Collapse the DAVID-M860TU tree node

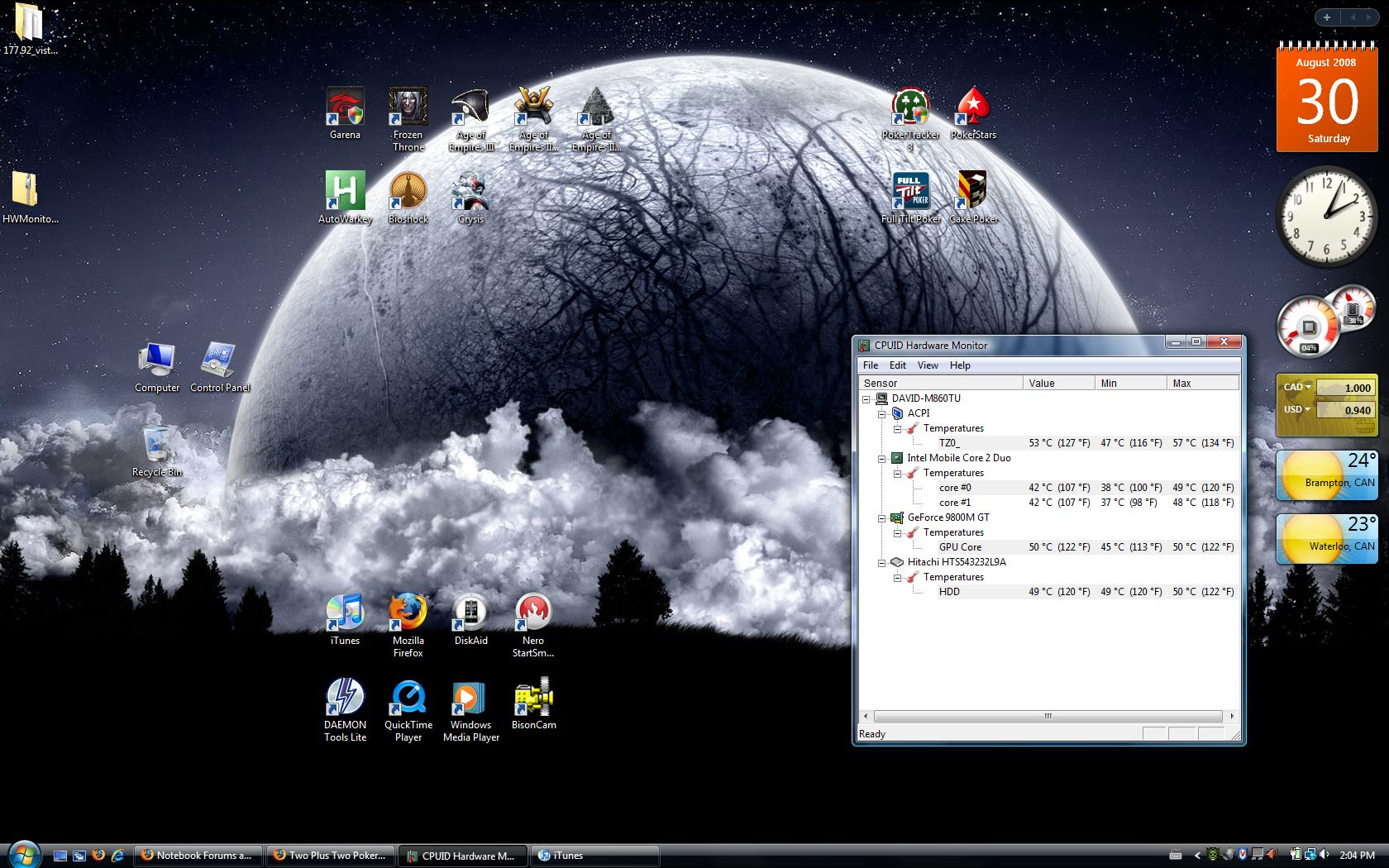coord(866,398)
